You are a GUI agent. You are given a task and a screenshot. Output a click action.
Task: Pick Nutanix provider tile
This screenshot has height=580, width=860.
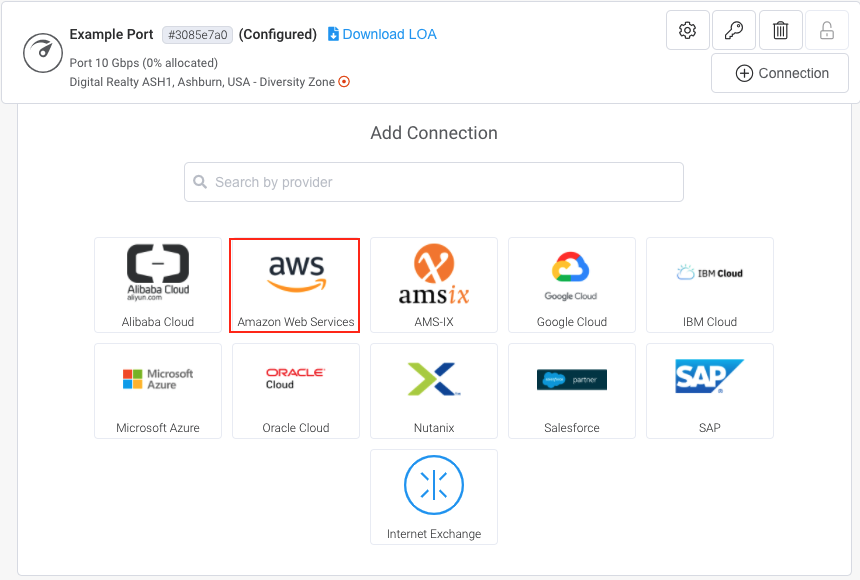coord(434,391)
